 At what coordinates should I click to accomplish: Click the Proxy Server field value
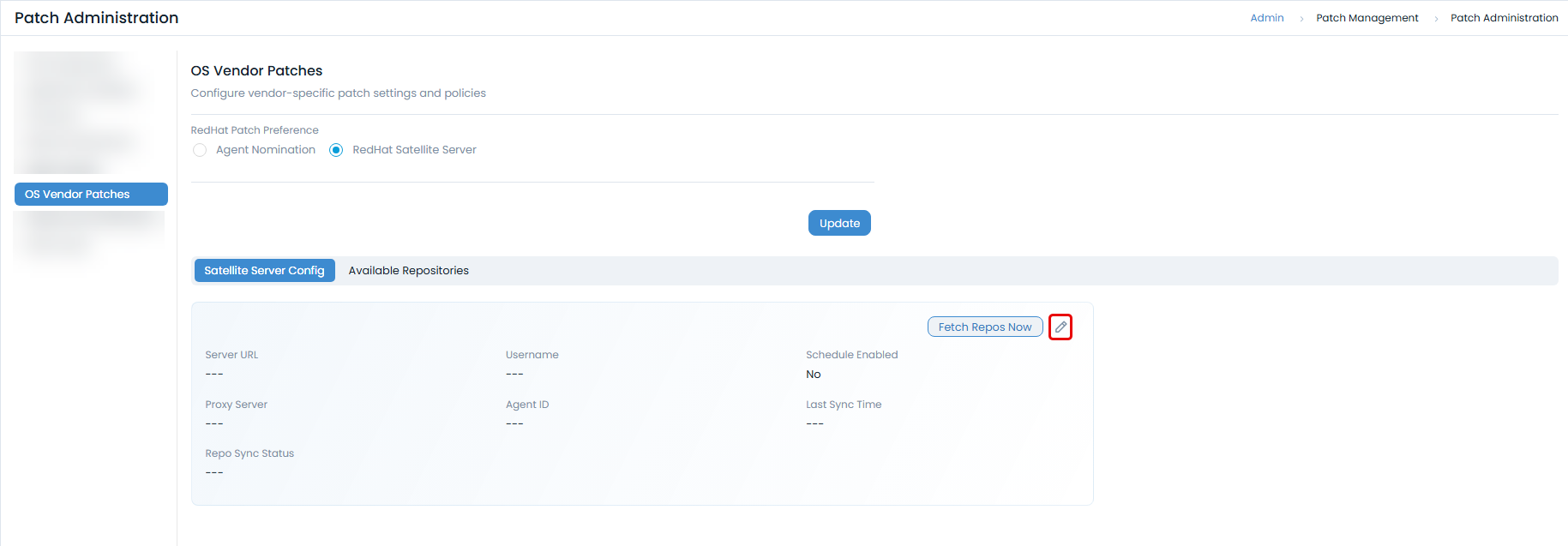(214, 424)
